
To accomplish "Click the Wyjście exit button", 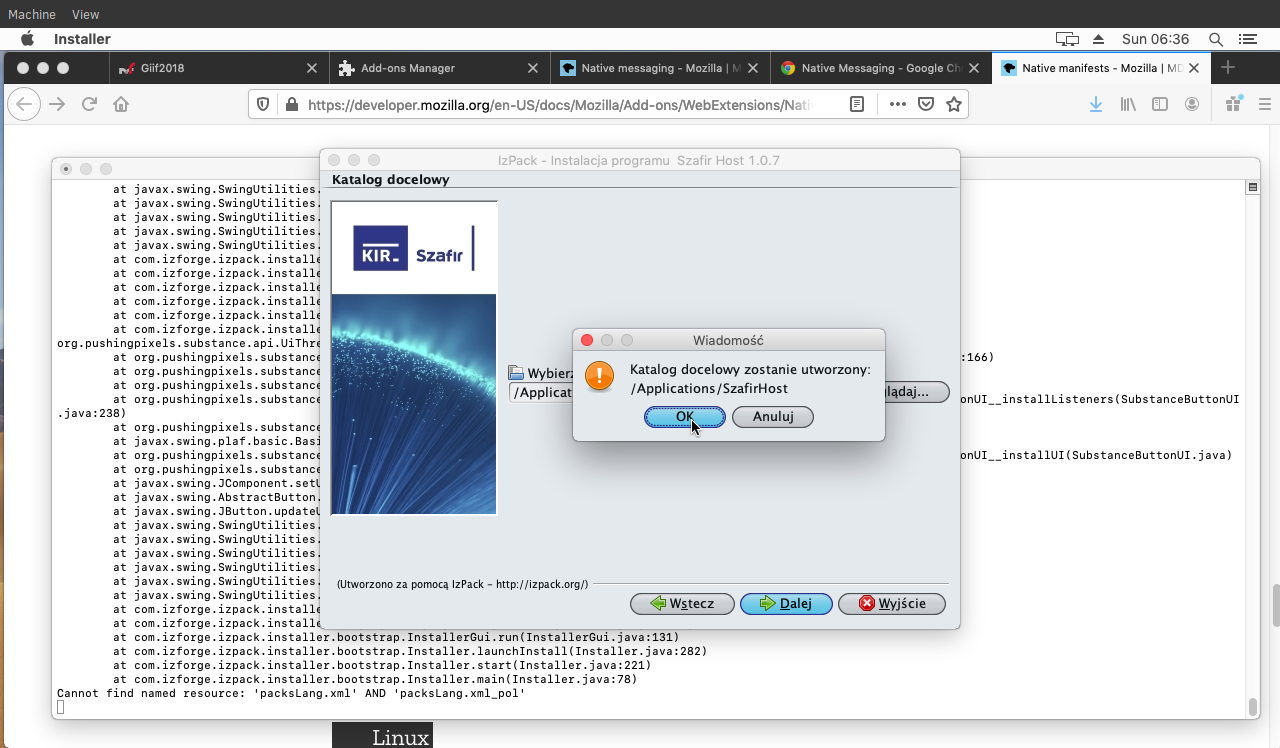I will 891,604.
